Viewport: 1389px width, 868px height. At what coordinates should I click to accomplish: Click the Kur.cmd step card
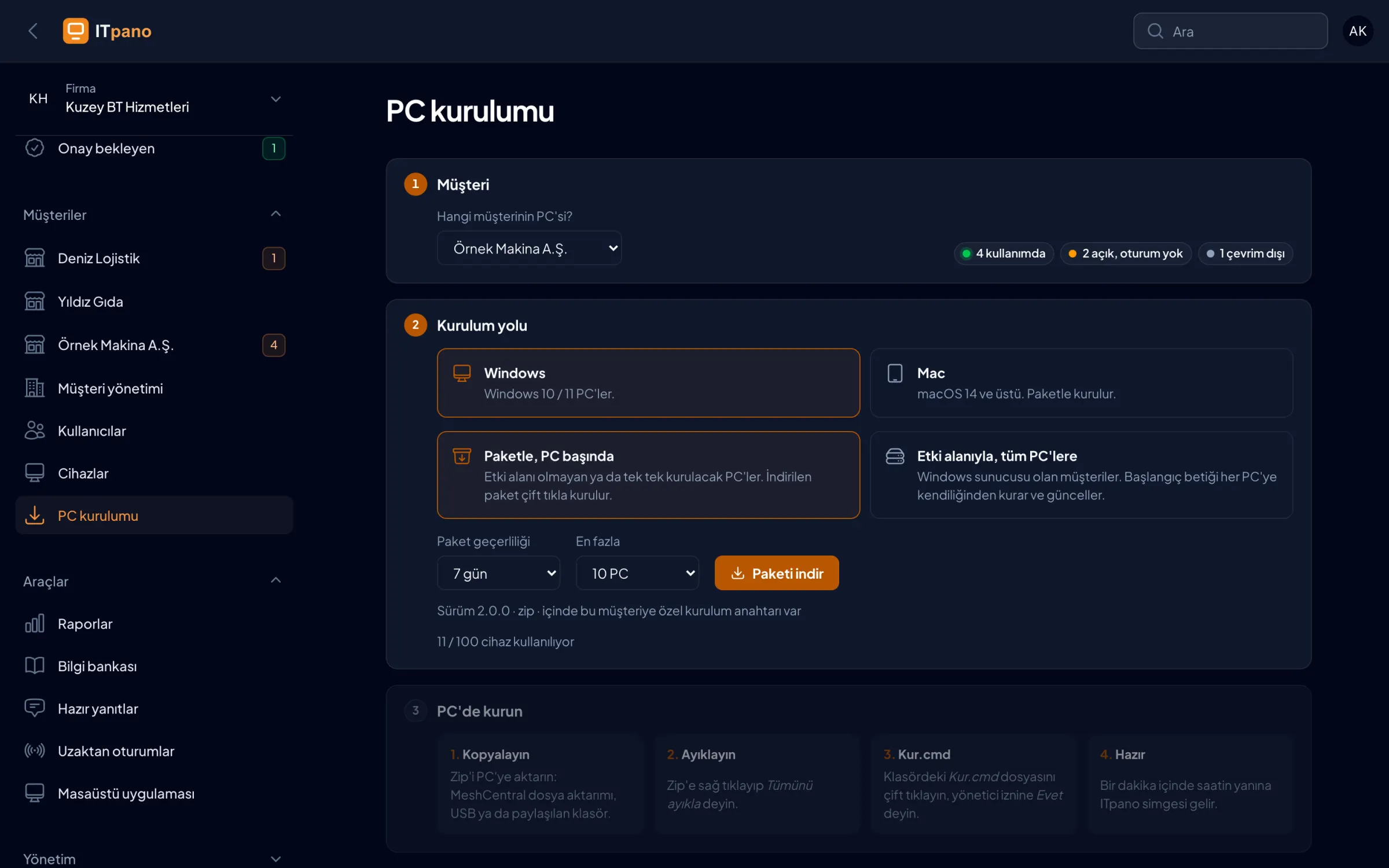coord(973,784)
